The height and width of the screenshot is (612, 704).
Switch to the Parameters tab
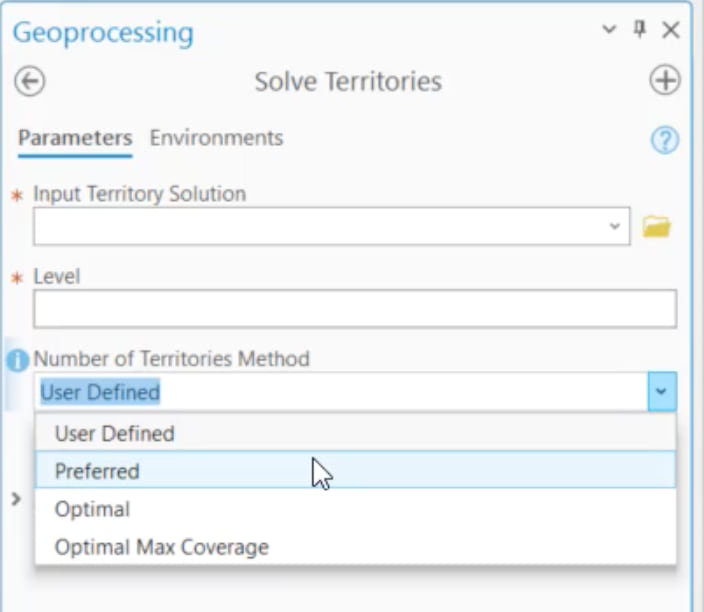(x=75, y=138)
